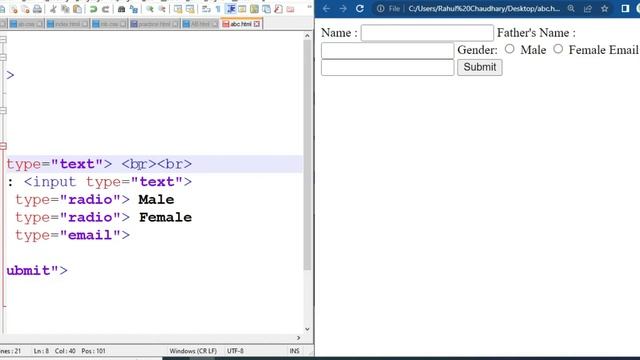The height and width of the screenshot is (360, 640).
Task: Click the Paste clipboard icon
Action: (x=77, y=9)
